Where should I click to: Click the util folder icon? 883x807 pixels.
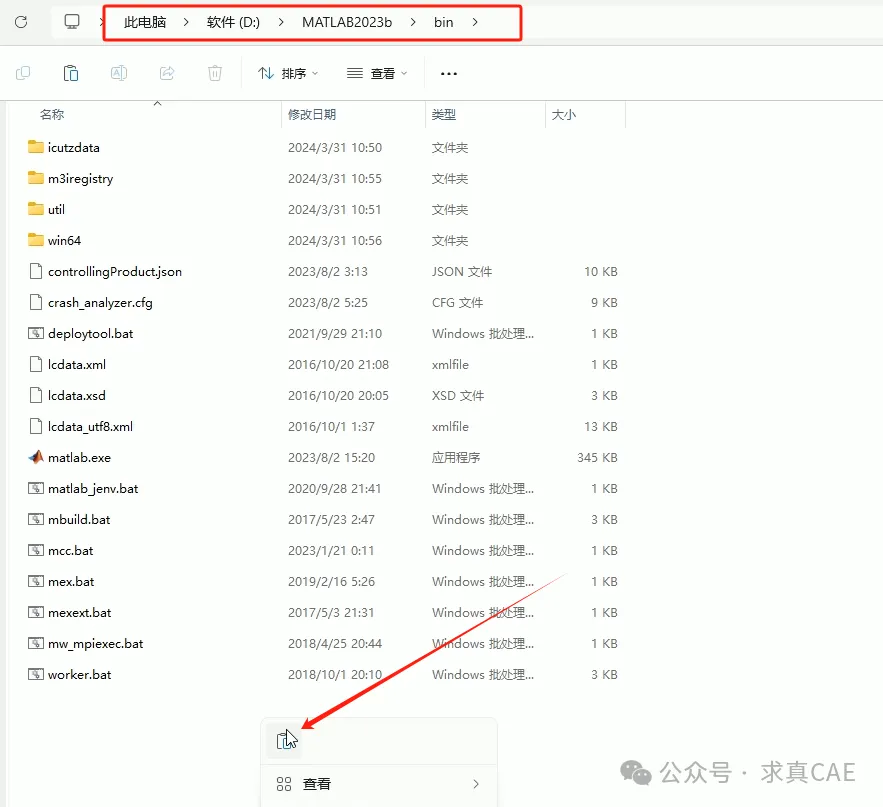point(35,209)
